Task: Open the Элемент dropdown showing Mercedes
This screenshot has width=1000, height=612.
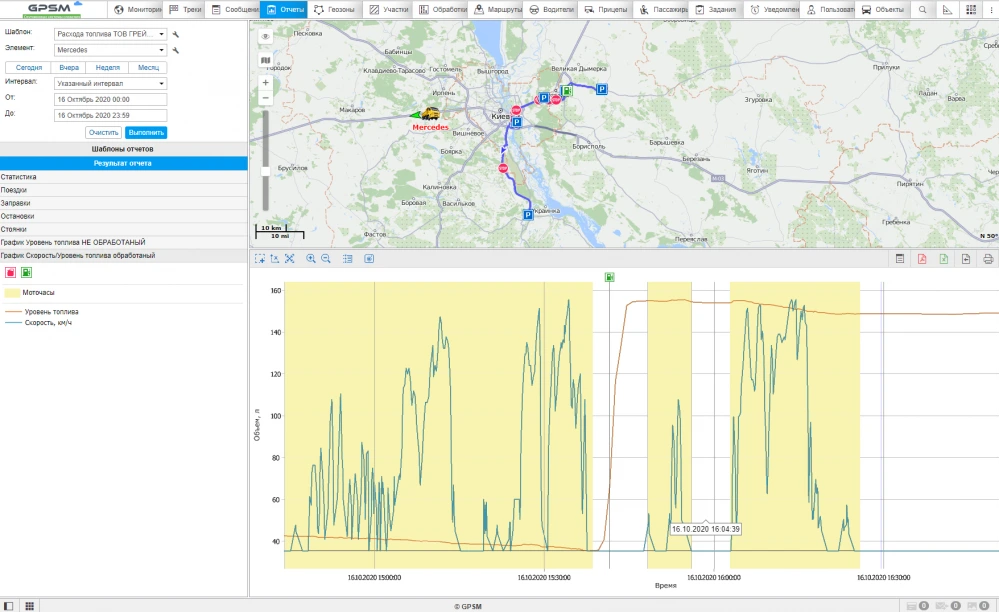Action: coord(110,49)
